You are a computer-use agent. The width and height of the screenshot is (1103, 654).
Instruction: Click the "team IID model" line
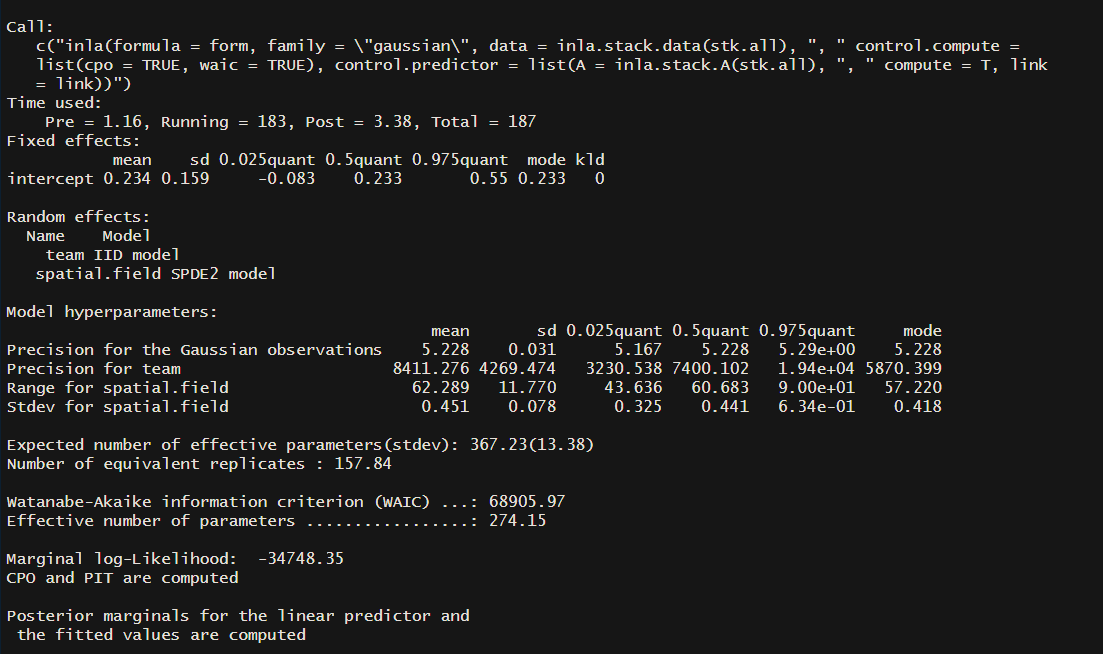113,255
